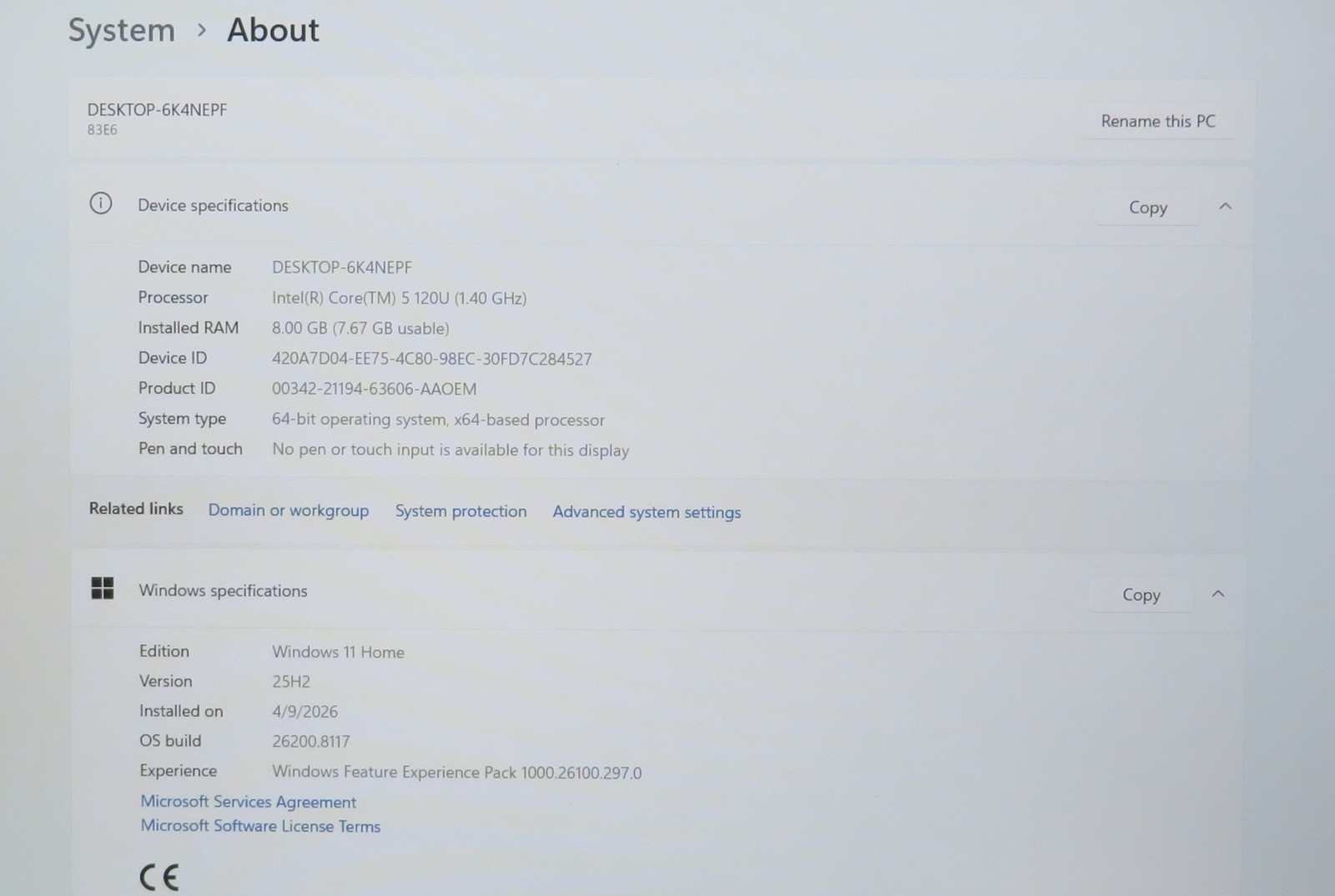This screenshot has height=896, width=1335.
Task: Go back to System in breadcrumb
Action: (x=122, y=31)
